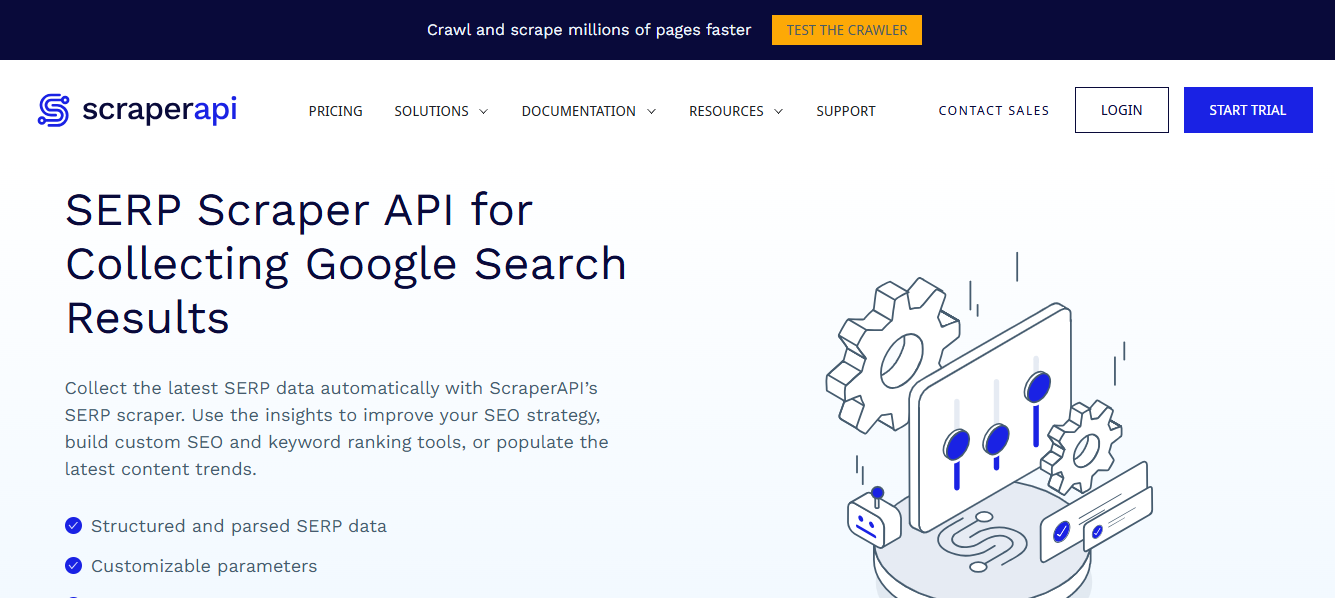This screenshot has width=1335, height=598.
Task: Click the SERP Scraper API page heading
Action: [346, 264]
